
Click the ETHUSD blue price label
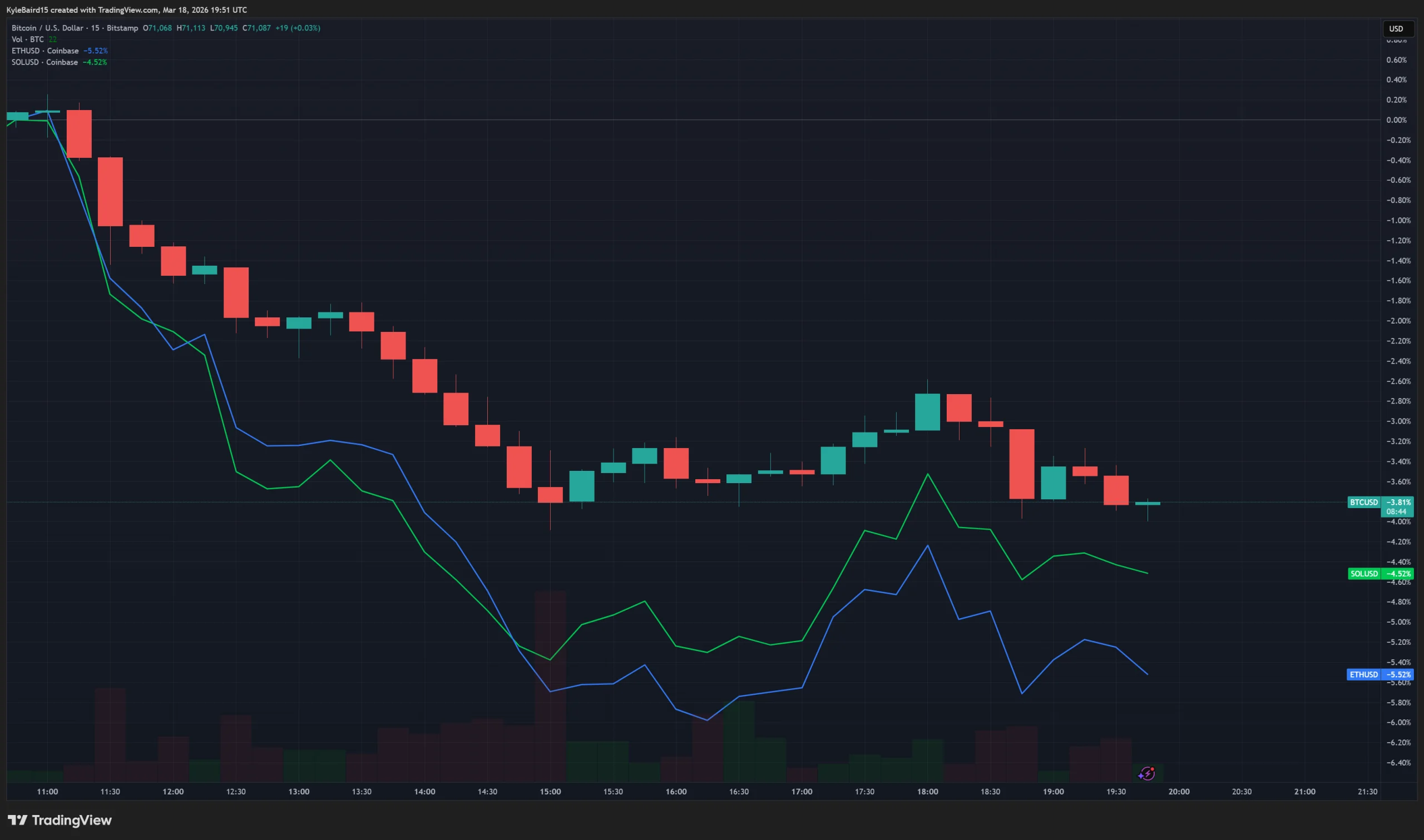point(1363,674)
